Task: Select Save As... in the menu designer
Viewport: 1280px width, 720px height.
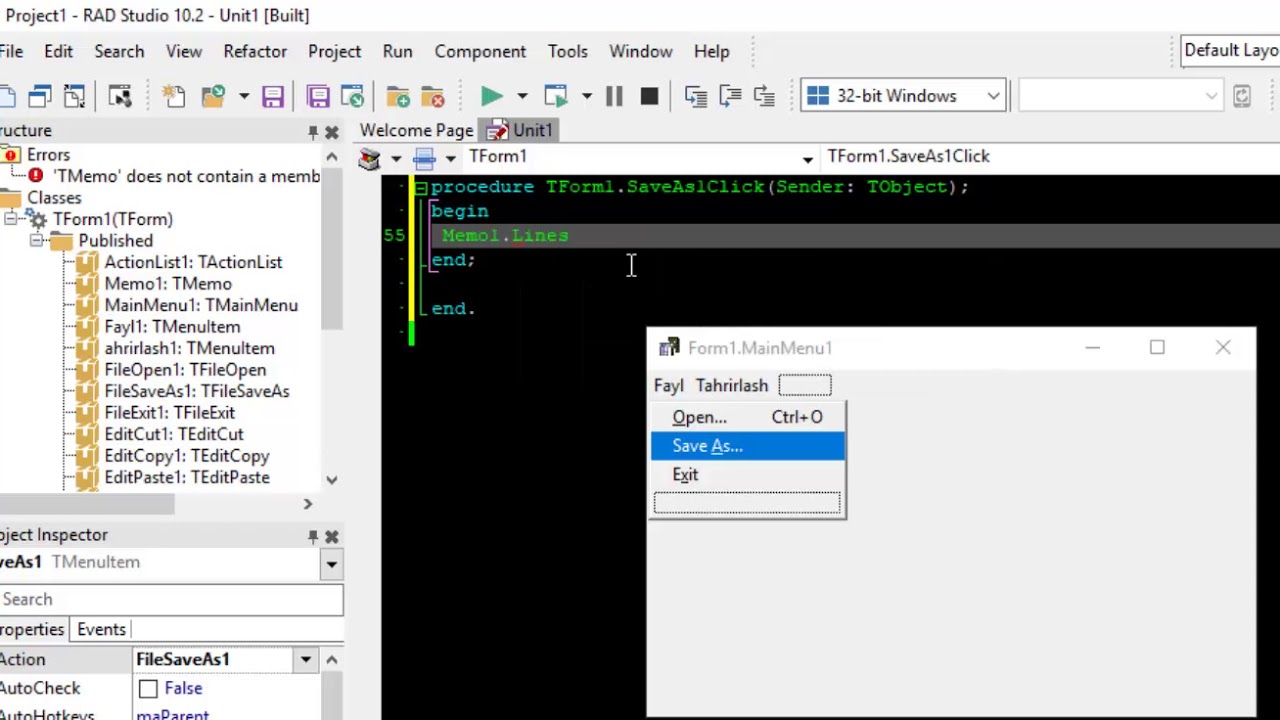Action: [747, 446]
